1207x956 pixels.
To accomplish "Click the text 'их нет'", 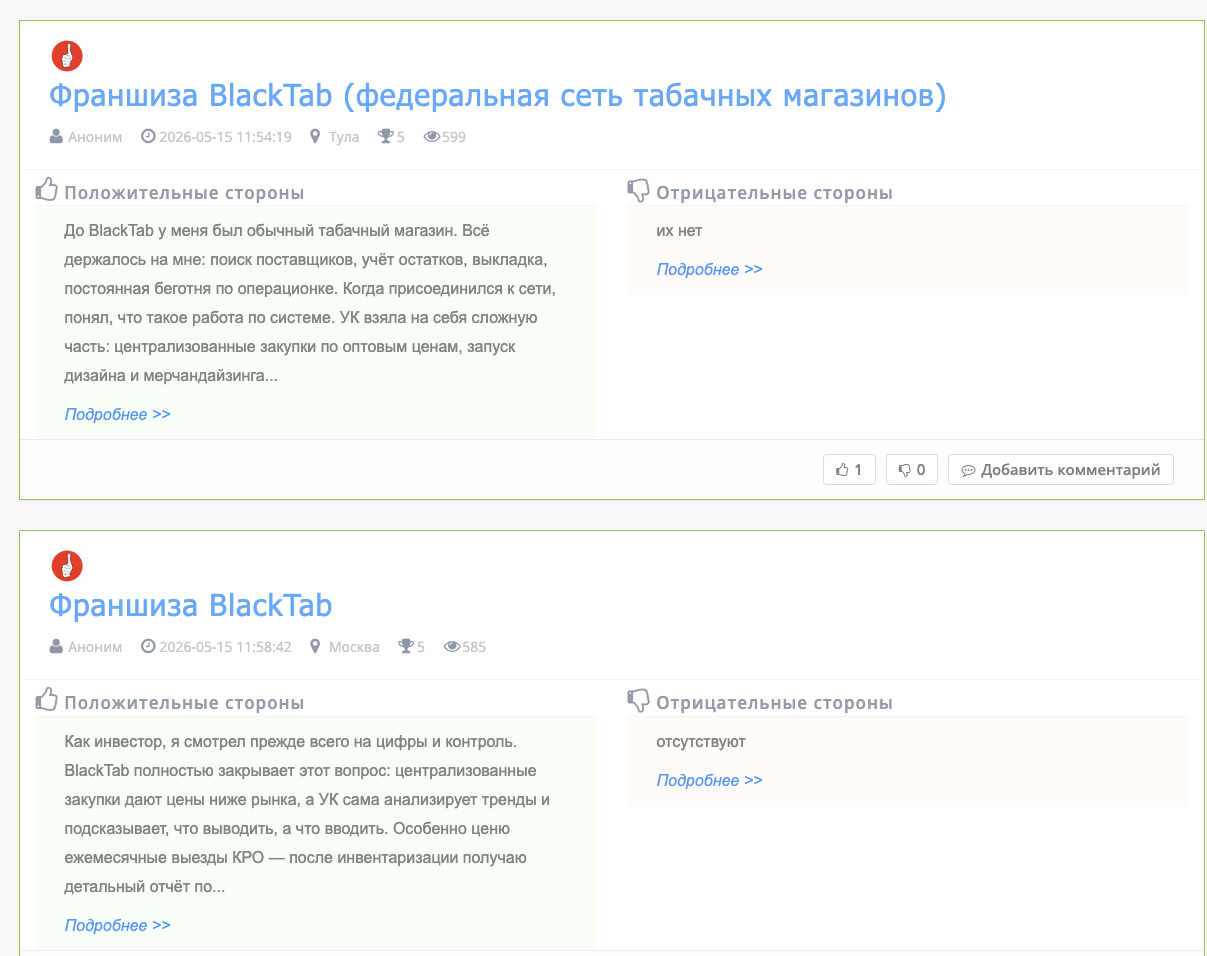I will (x=680, y=231).
